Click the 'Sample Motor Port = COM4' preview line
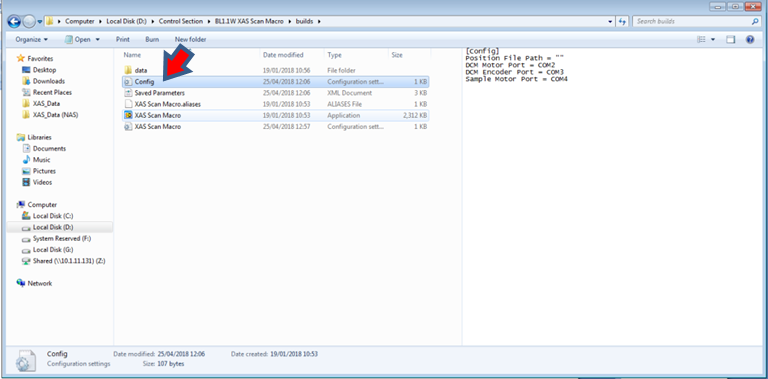The image size is (768, 379). 517,79
